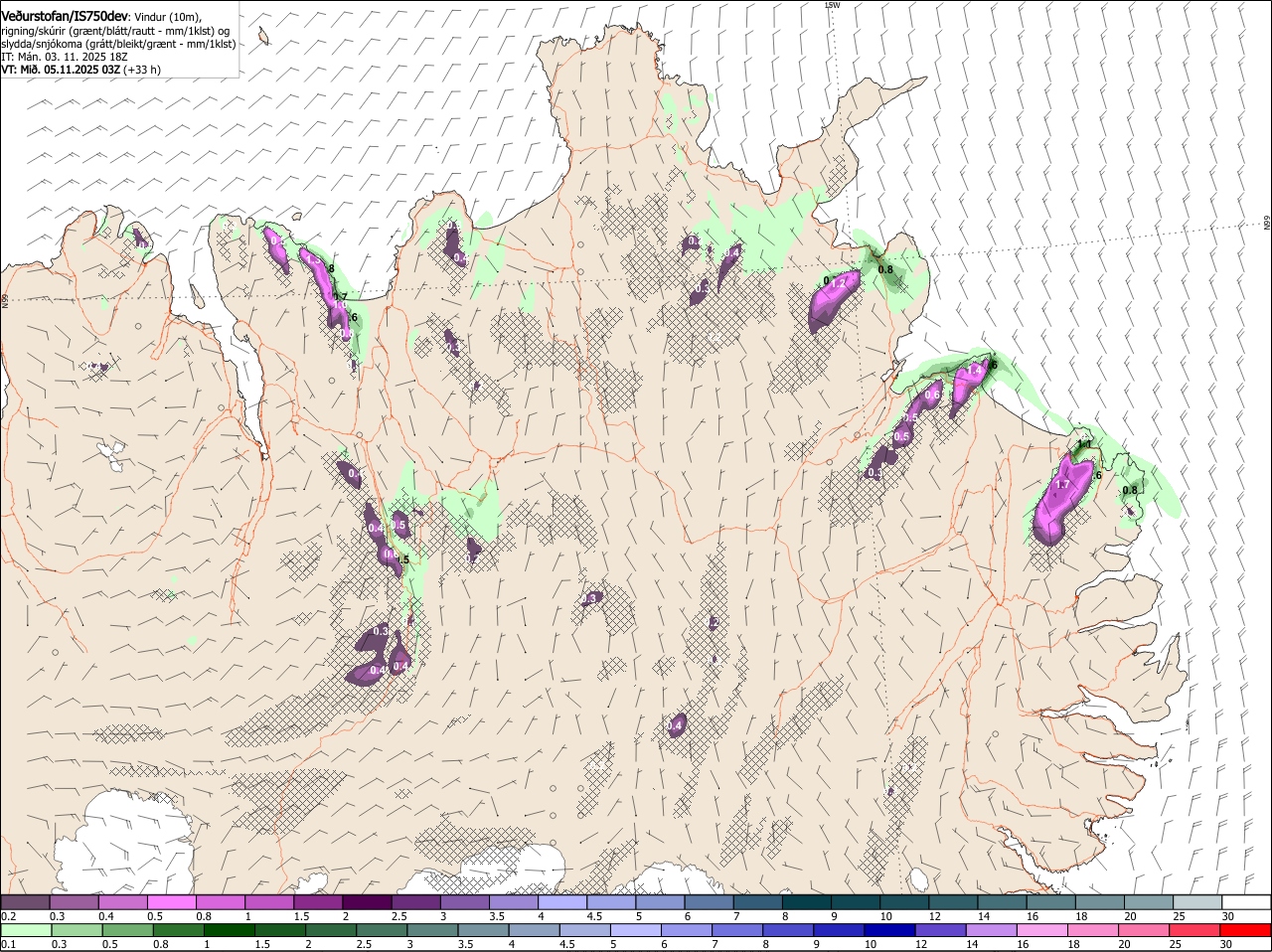This screenshot has width=1272, height=952.
Task: Click the '1.7' value in the eastern snow patch
Action: (1061, 485)
